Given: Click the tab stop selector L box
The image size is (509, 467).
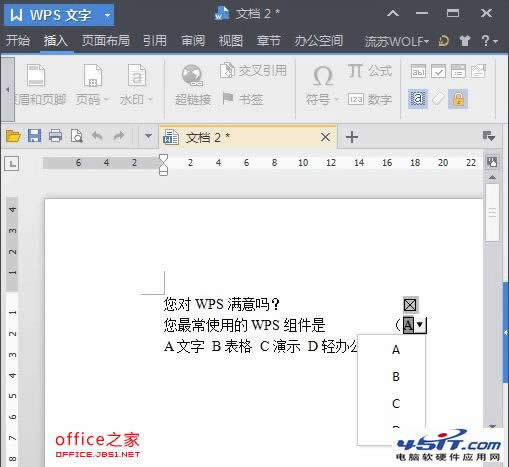Looking at the screenshot, I should coord(12,163).
